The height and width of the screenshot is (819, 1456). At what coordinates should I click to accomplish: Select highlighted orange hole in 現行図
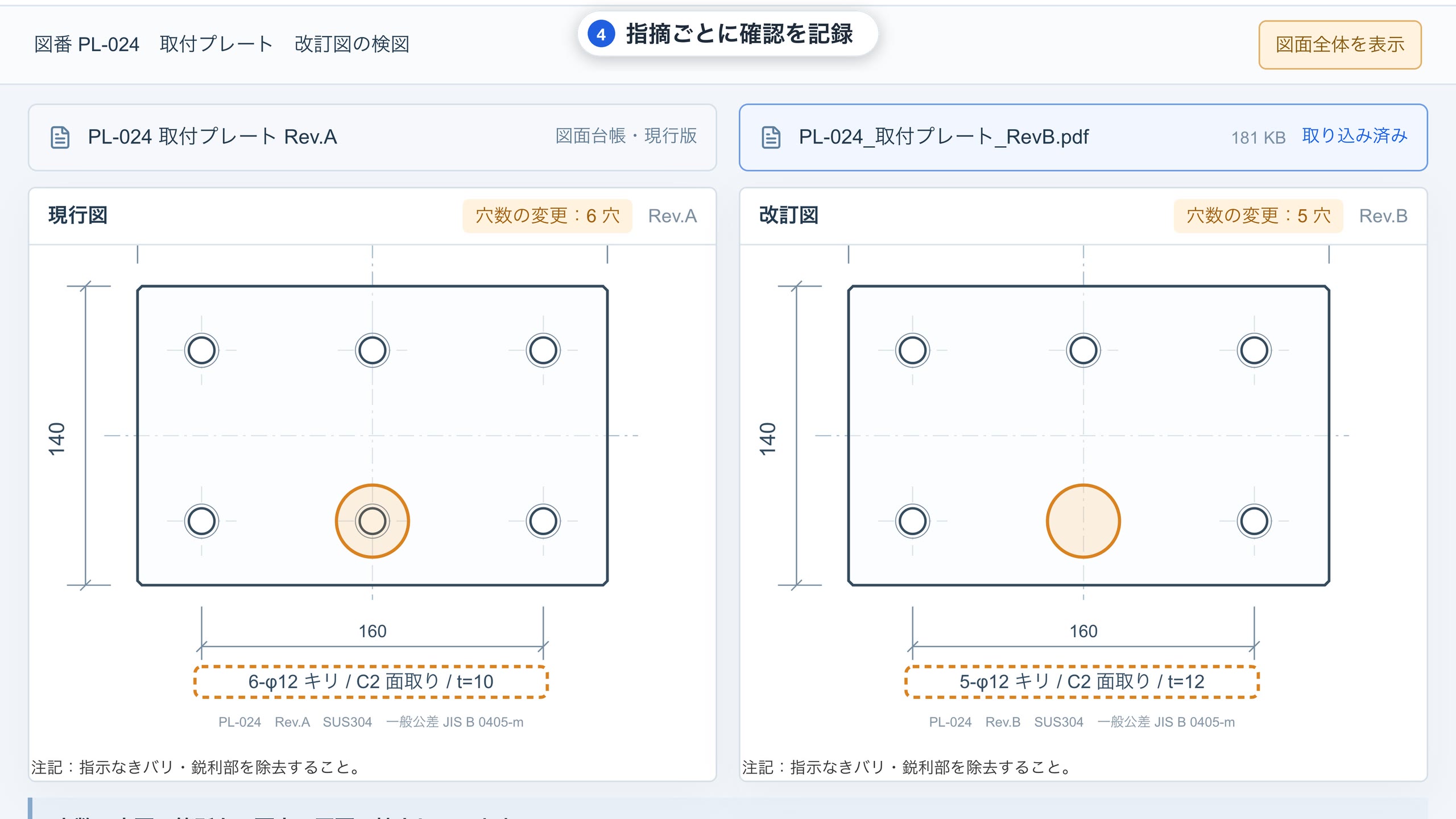click(373, 521)
